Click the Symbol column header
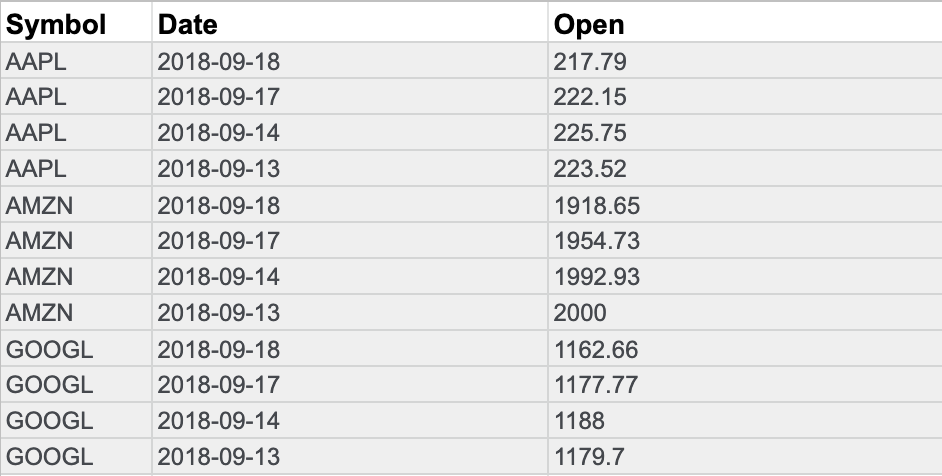 coord(56,24)
